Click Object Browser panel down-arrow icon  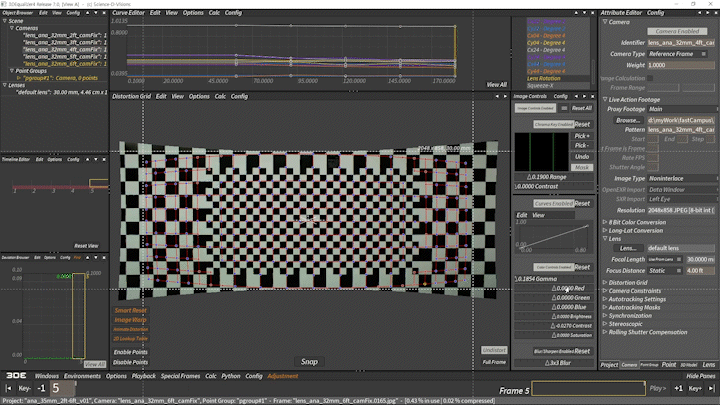pos(96,13)
